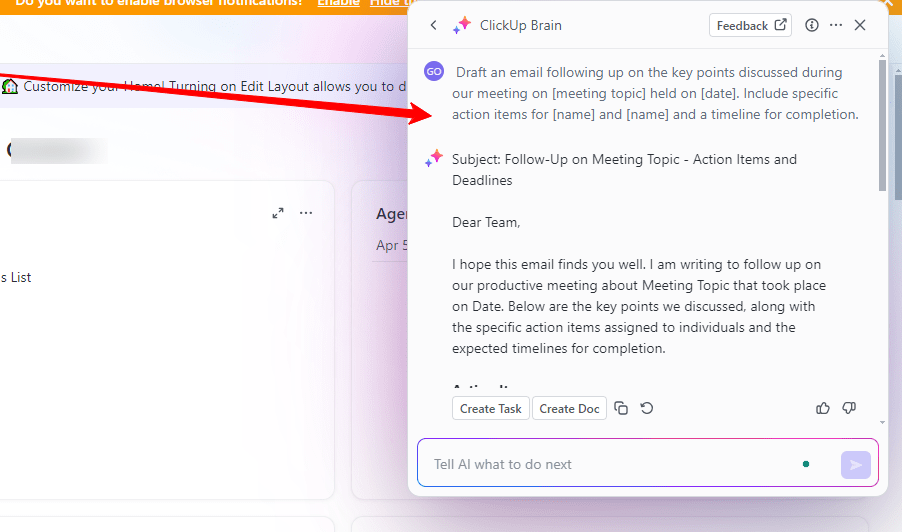Screen dimensions: 902x532
Task: Expand the left home card to fullscreen
Action: (x=278, y=213)
